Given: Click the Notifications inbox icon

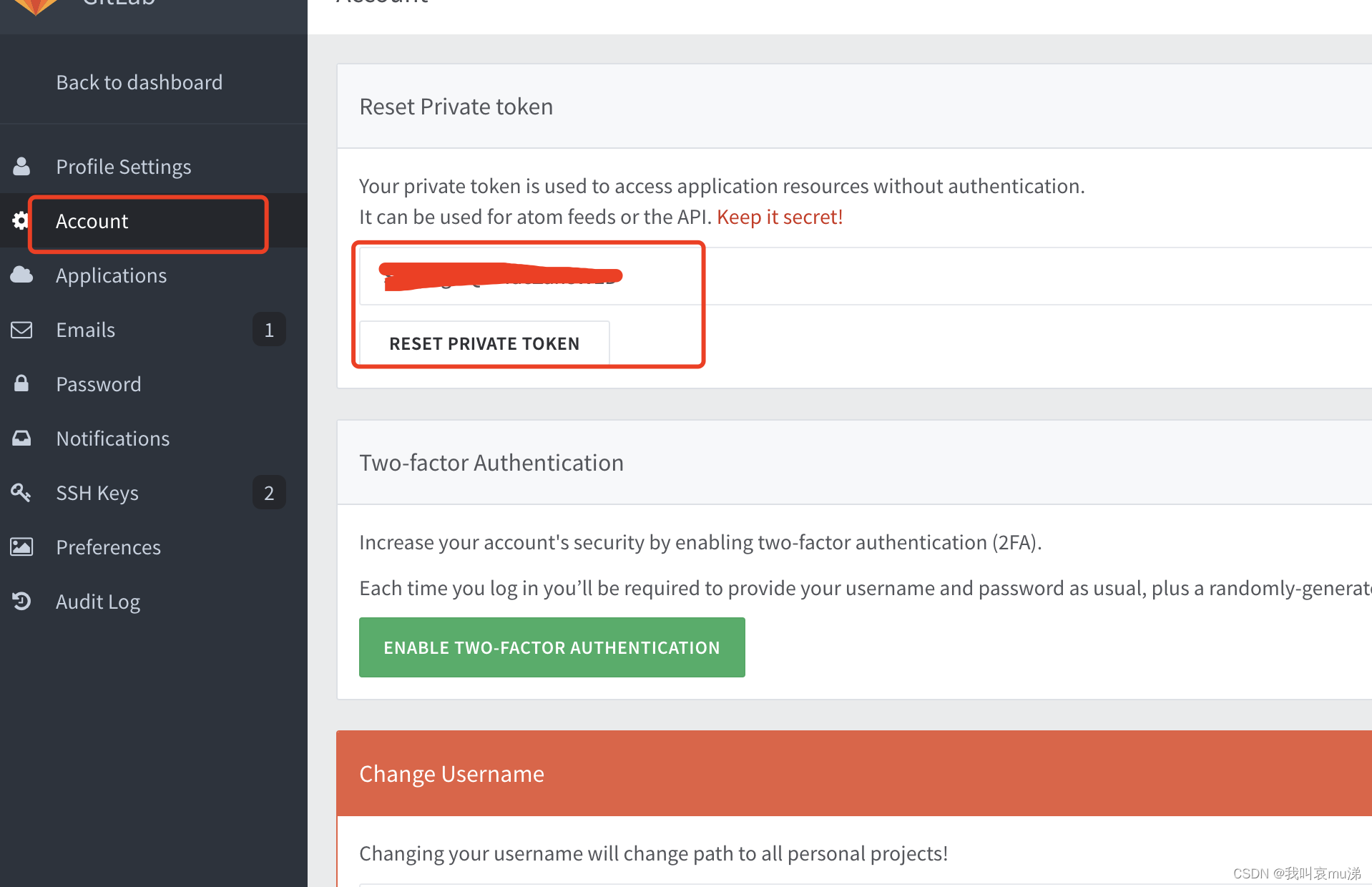Looking at the screenshot, I should pyautogui.click(x=21, y=438).
